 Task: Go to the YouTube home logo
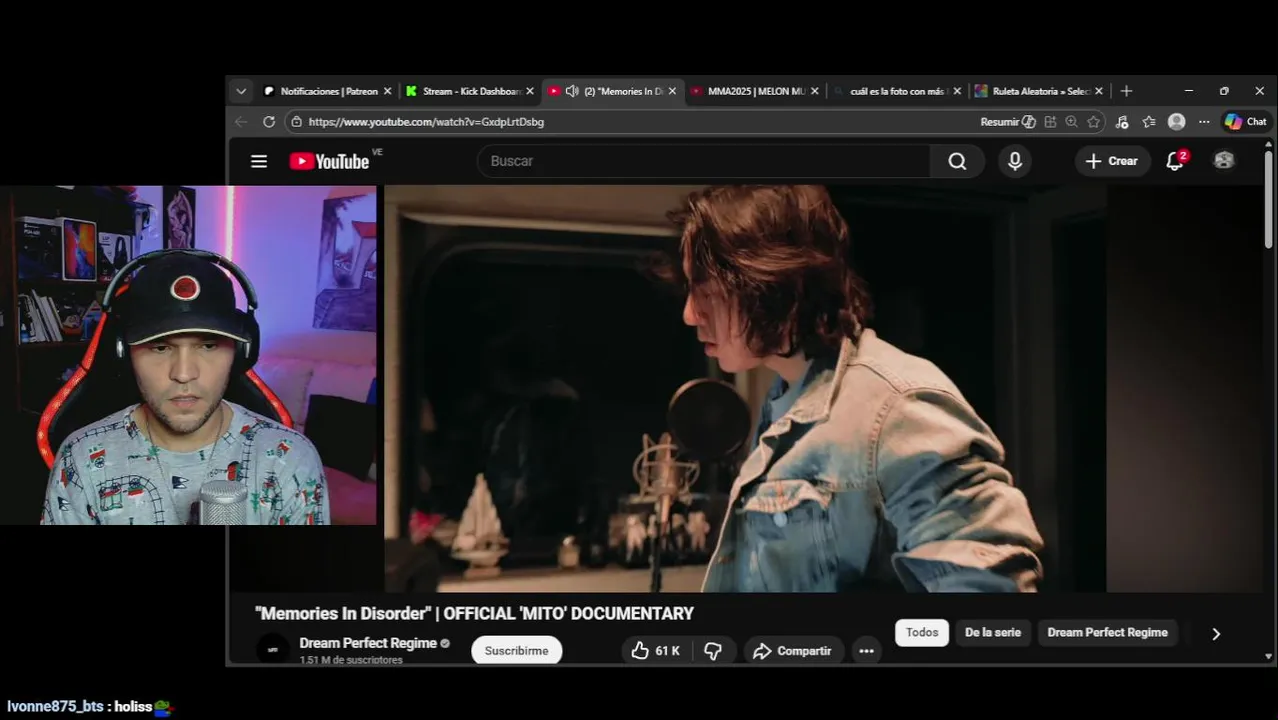pyautogui.click(x=330, y=161)
